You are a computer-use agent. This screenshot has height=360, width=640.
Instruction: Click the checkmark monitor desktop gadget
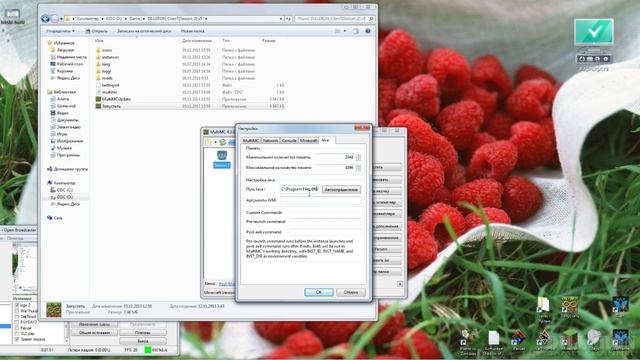[x=593, y=31]
